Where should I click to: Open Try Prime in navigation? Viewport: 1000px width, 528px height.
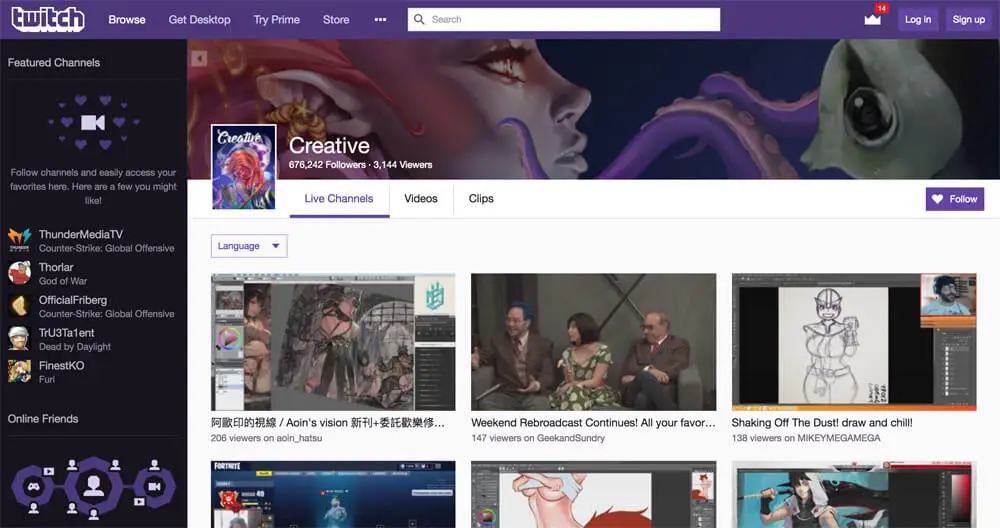[x=277, y=20]
